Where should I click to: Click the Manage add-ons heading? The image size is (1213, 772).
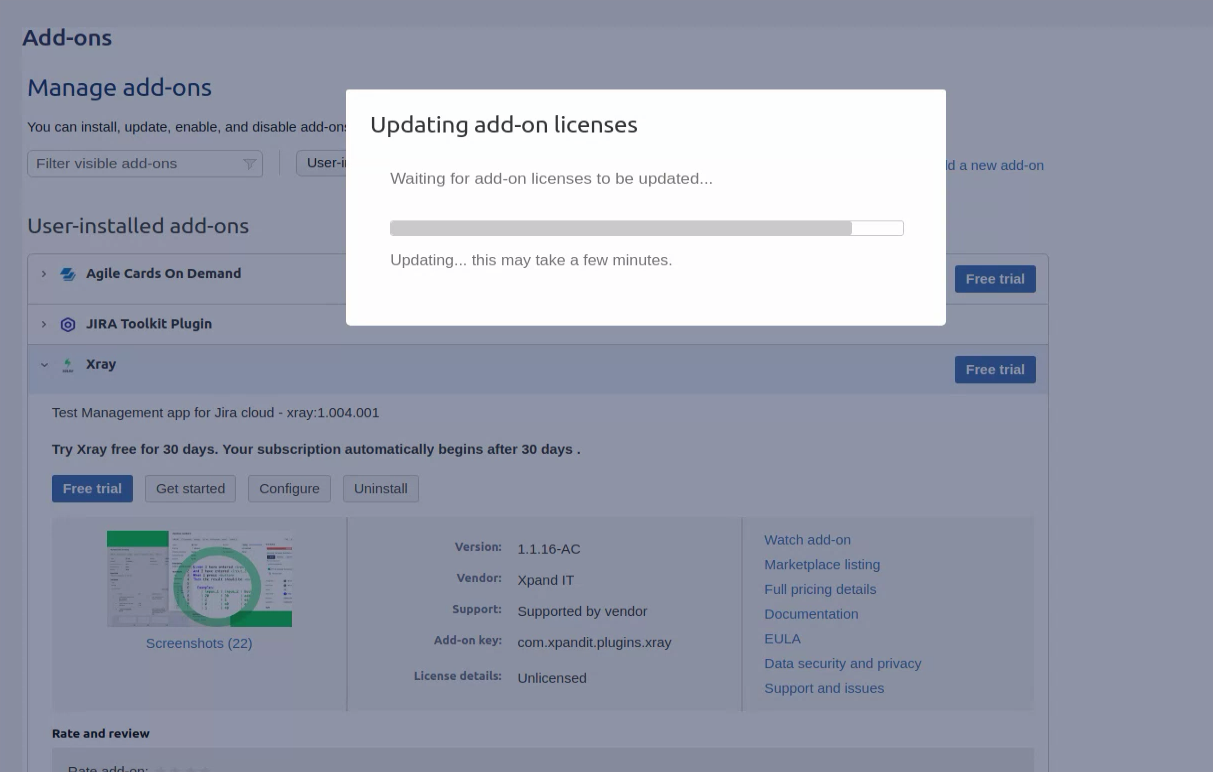tap(119, 88)
